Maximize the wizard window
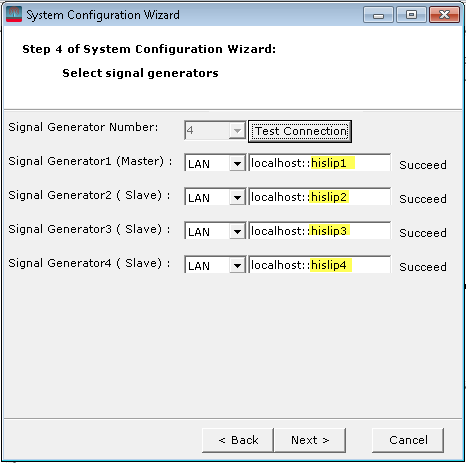Viewport: 466px width, 463px height. (x=411, y=15)
